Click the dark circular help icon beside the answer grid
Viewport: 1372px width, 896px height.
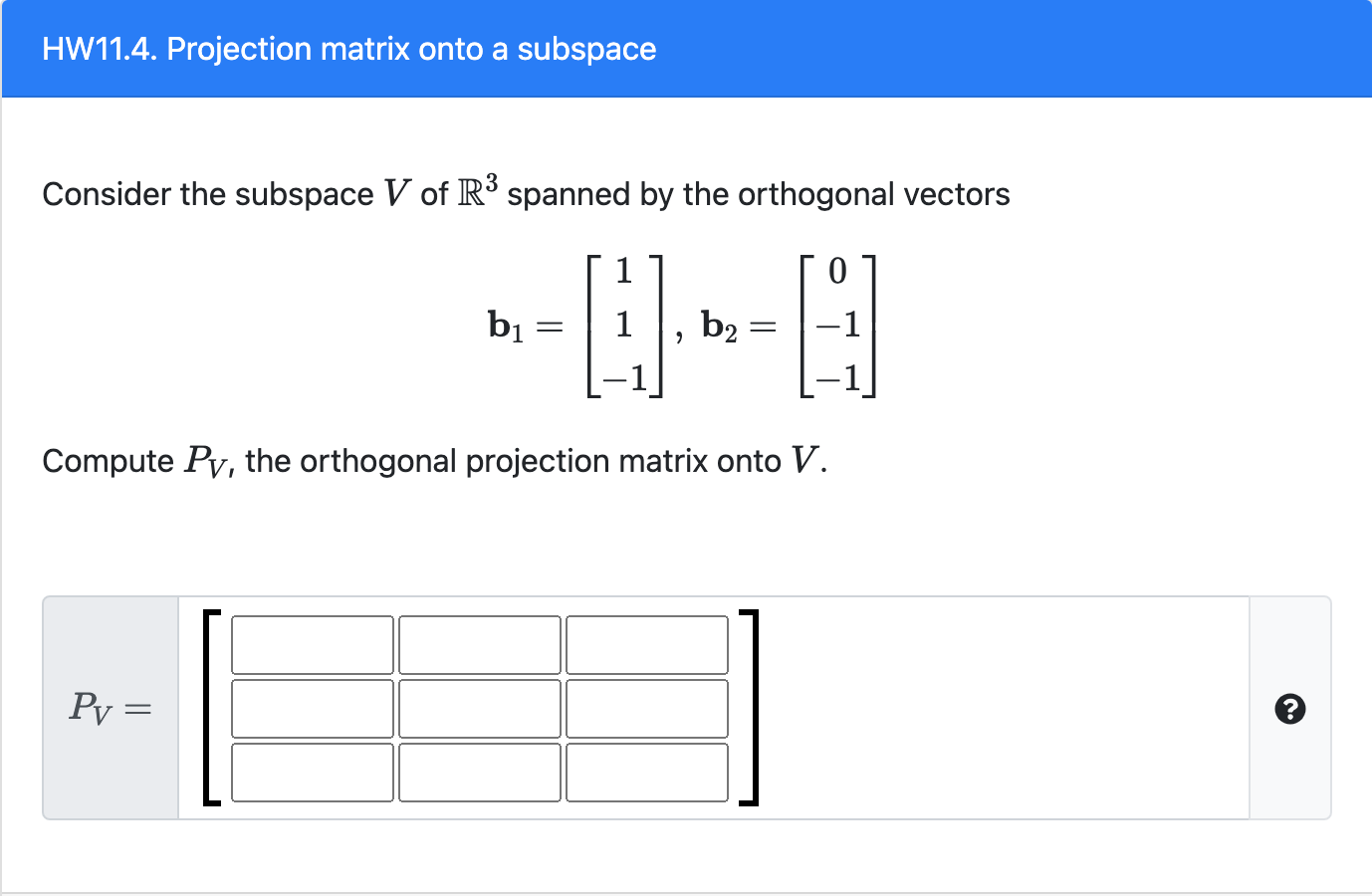click(1290, 710)
